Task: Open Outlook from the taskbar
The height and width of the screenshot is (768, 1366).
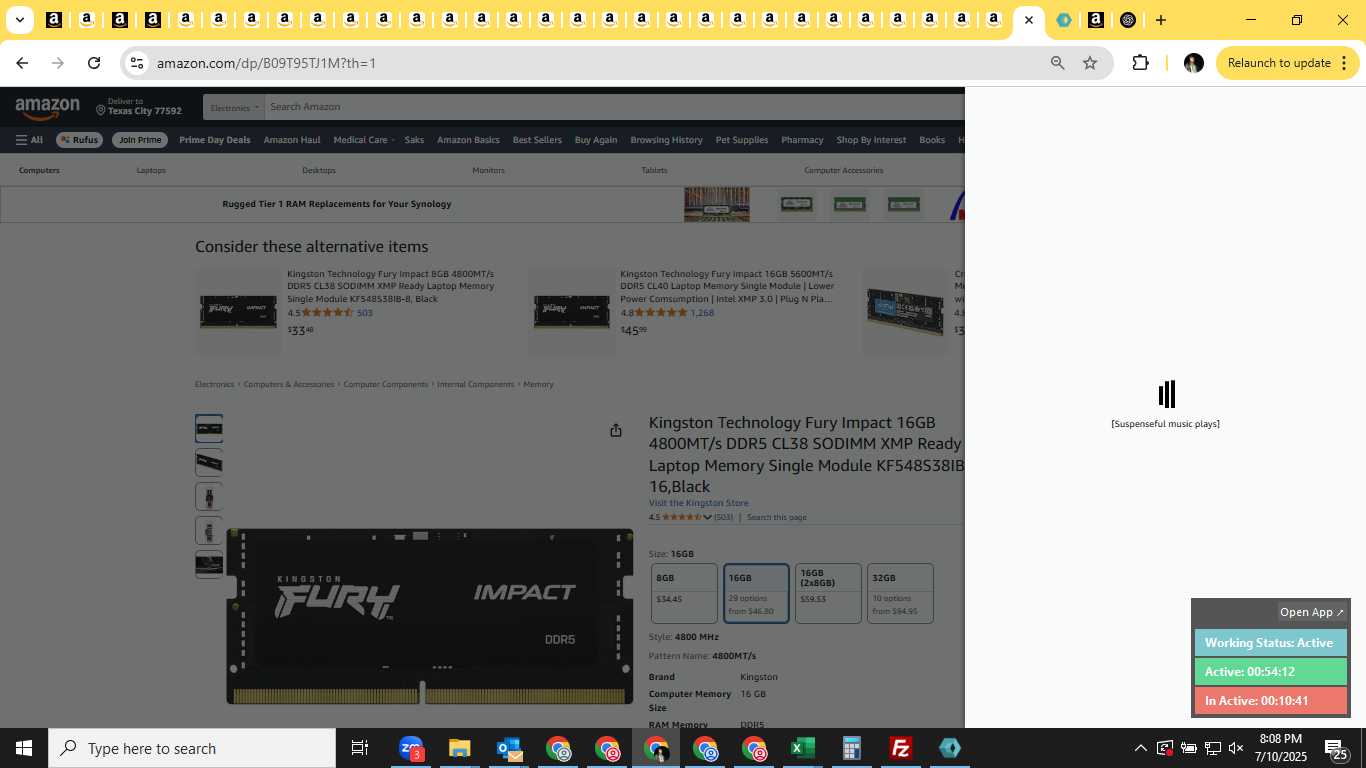Action: coord(509,748)
